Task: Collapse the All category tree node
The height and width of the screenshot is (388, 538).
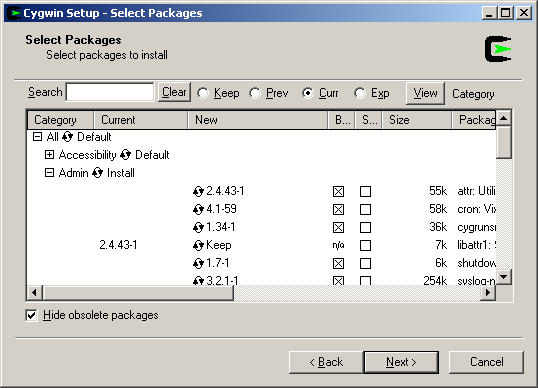Action: (x=37, y=137)
